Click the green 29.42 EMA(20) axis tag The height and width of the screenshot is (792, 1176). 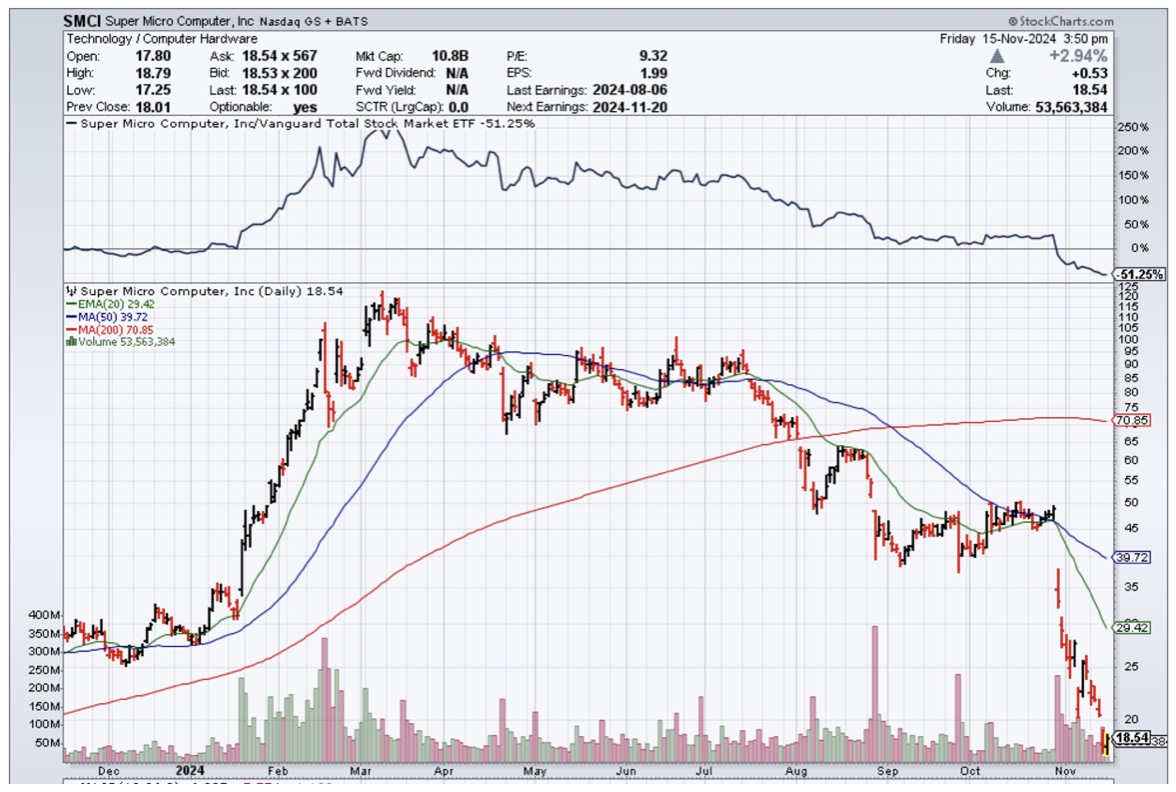pyautogui.click(x=1129, y=628)
